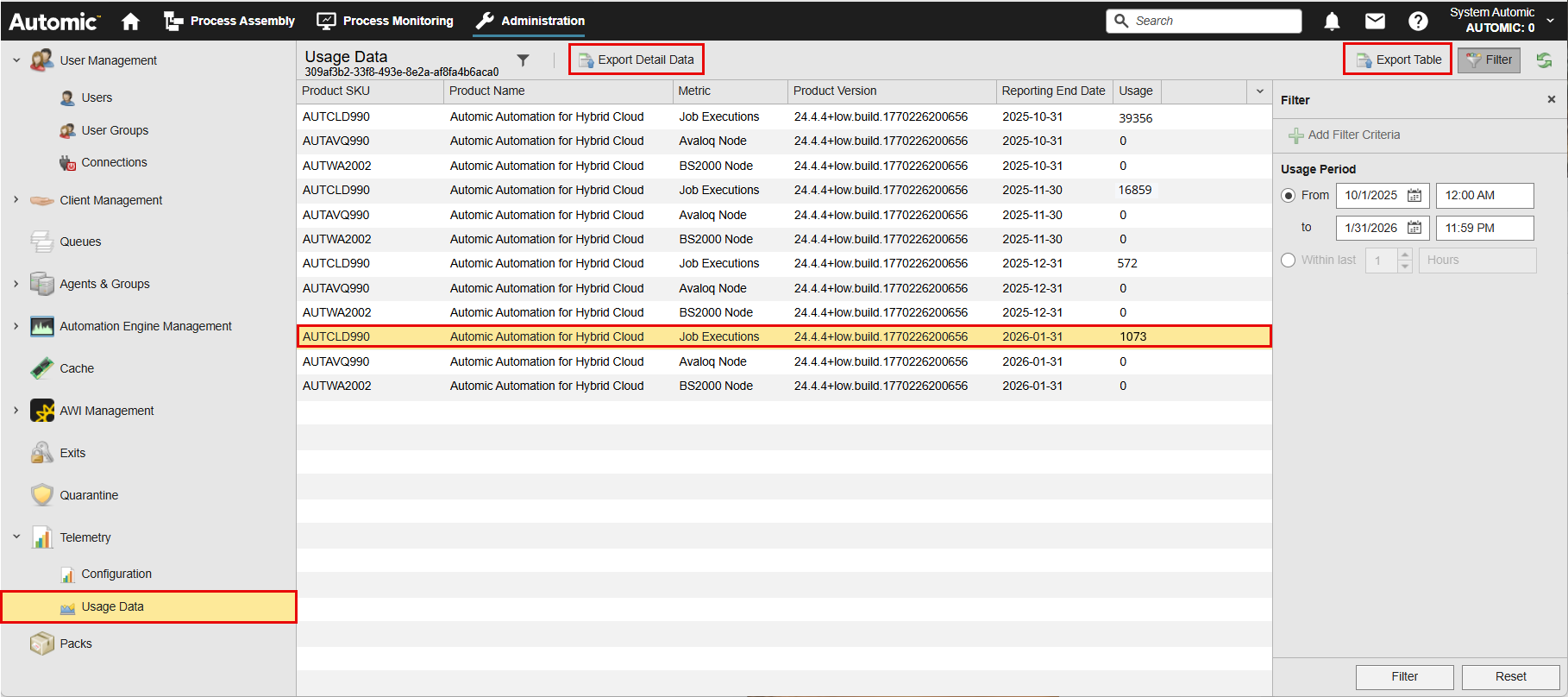Click the Export Detail Data button

[637, 60]
